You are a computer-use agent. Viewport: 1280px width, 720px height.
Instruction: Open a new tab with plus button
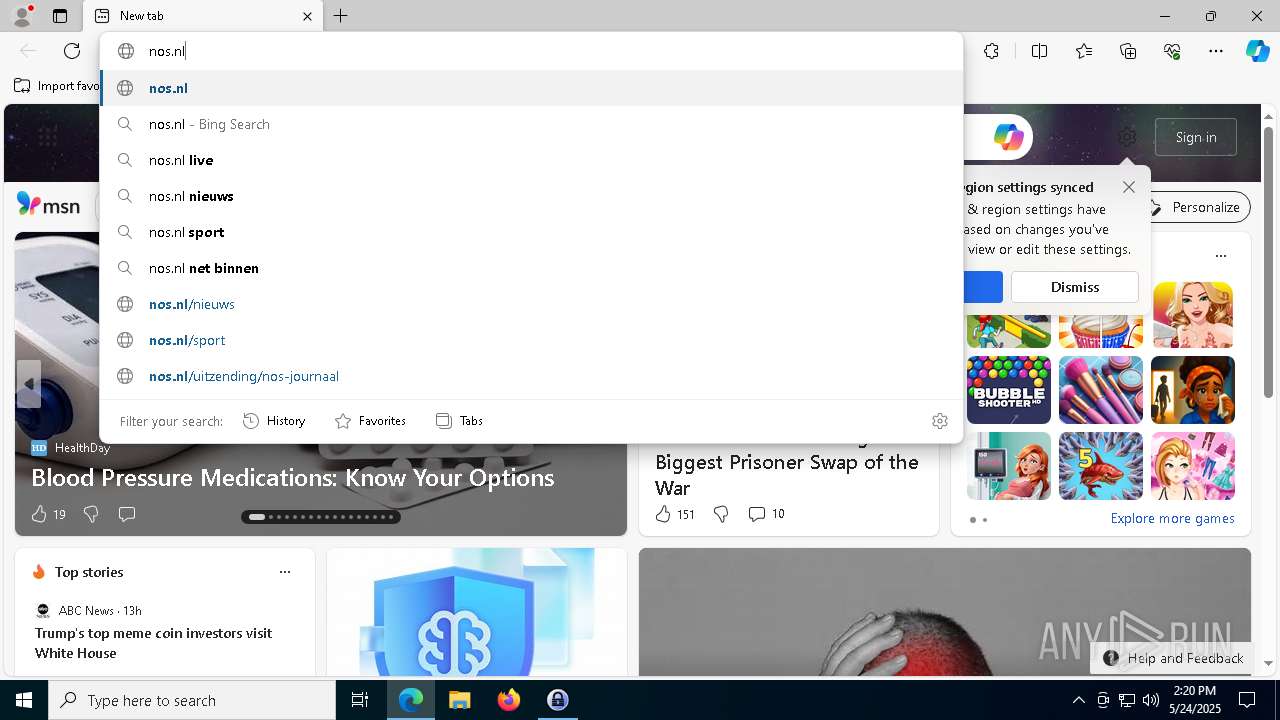(341, 16)
